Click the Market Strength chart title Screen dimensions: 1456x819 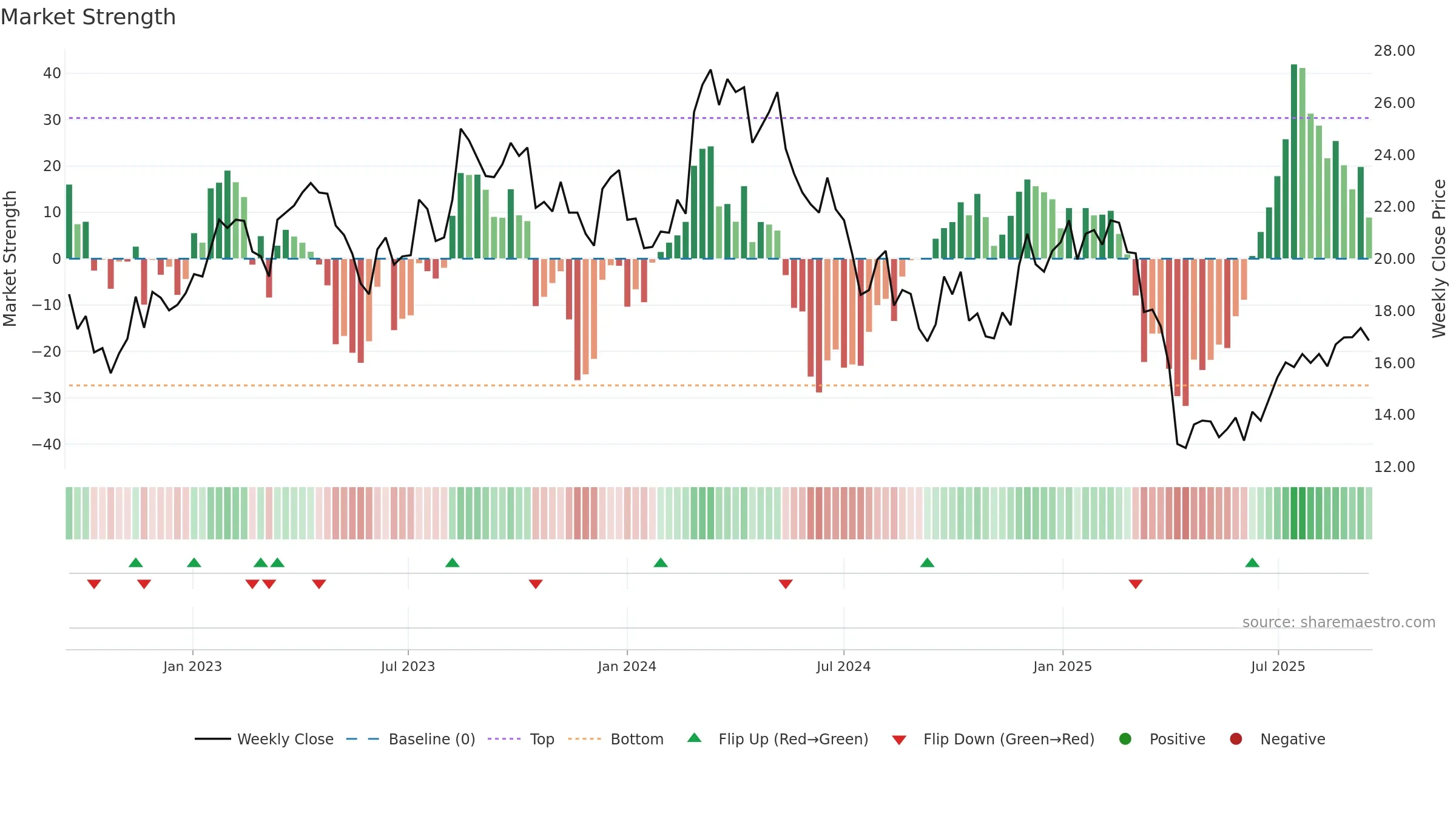pos(88,17)
